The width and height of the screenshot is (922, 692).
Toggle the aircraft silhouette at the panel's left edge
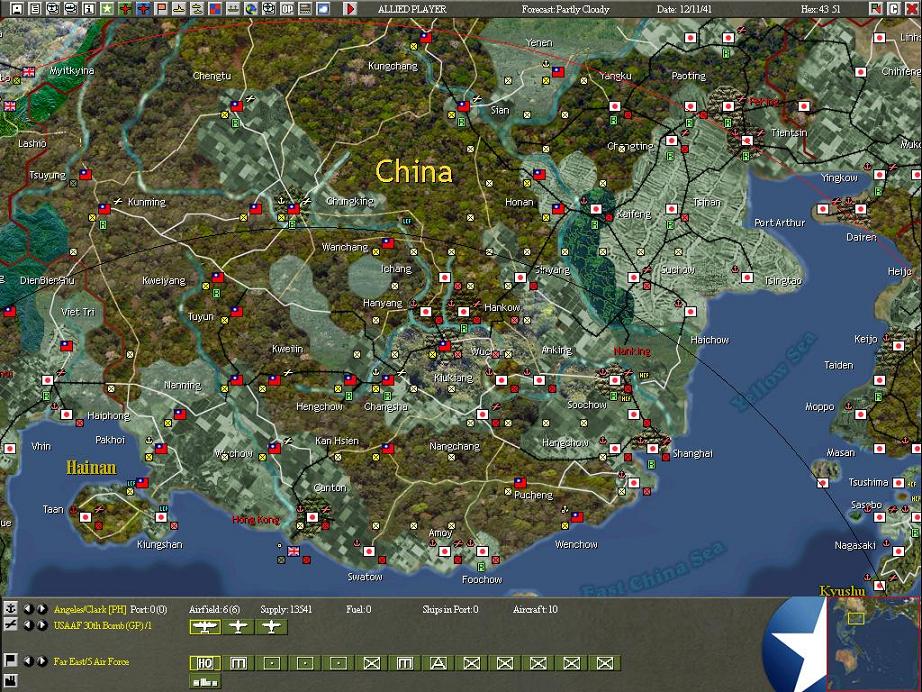click(9, 625)
